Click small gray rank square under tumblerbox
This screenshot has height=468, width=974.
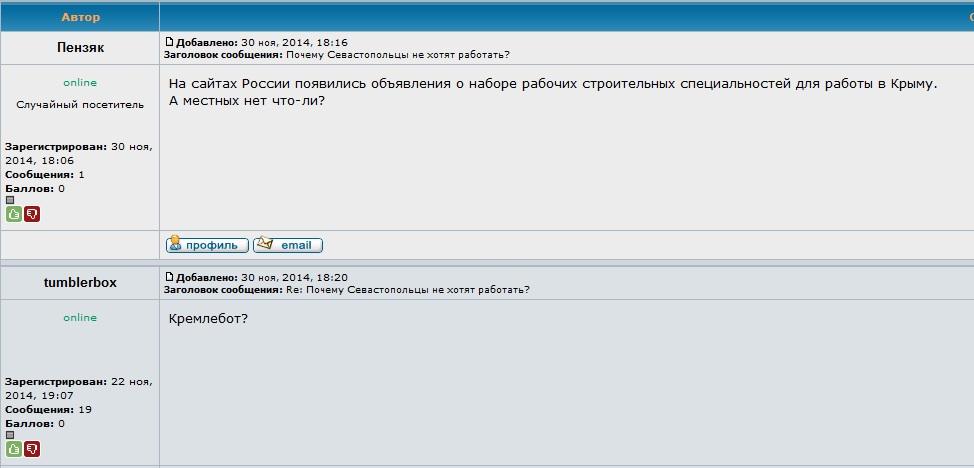[x=9, y=435]
